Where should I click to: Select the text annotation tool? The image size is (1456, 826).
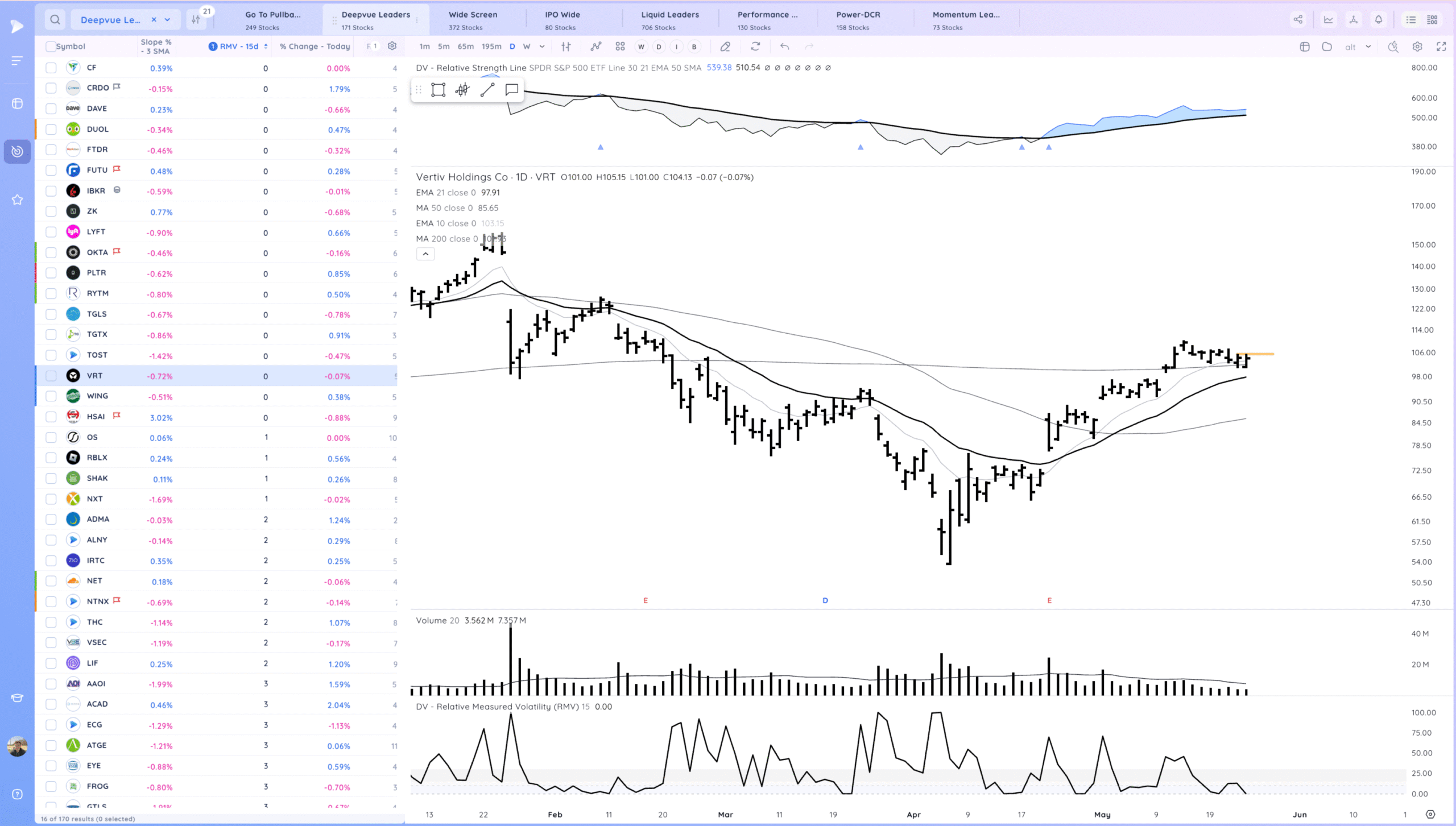tap(511, 89)
